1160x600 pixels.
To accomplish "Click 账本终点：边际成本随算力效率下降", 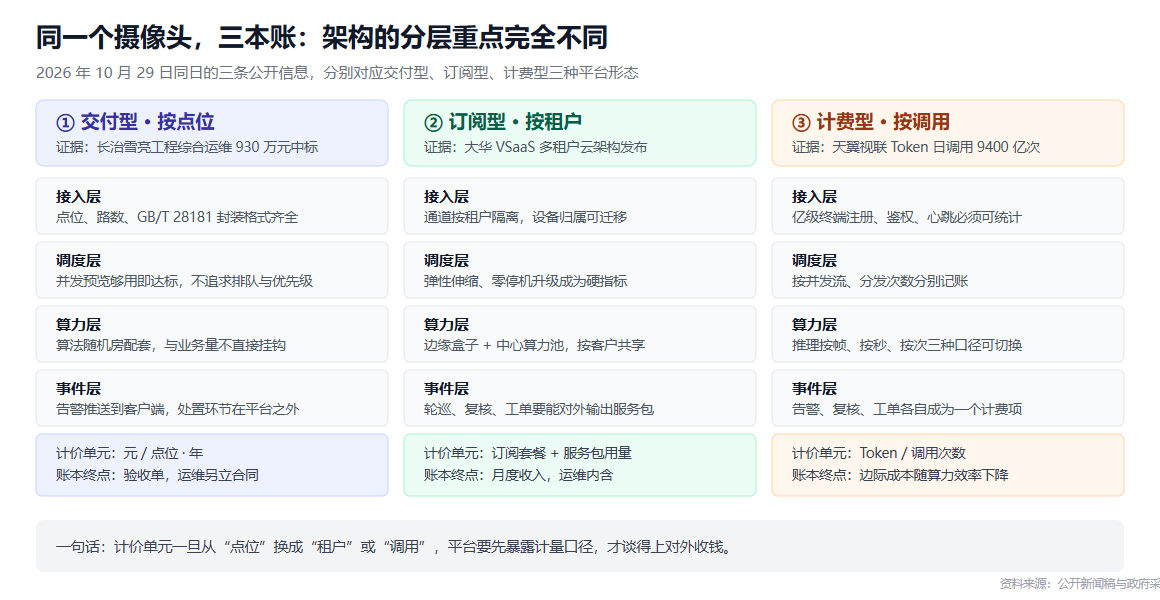I will 900,475.
